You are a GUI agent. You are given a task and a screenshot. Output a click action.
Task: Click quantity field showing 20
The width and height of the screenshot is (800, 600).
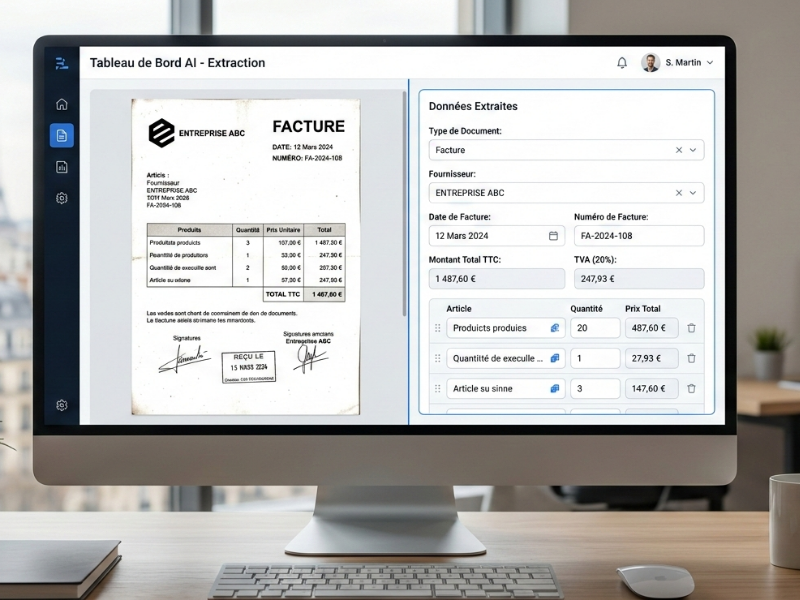(x=594, y=328)
